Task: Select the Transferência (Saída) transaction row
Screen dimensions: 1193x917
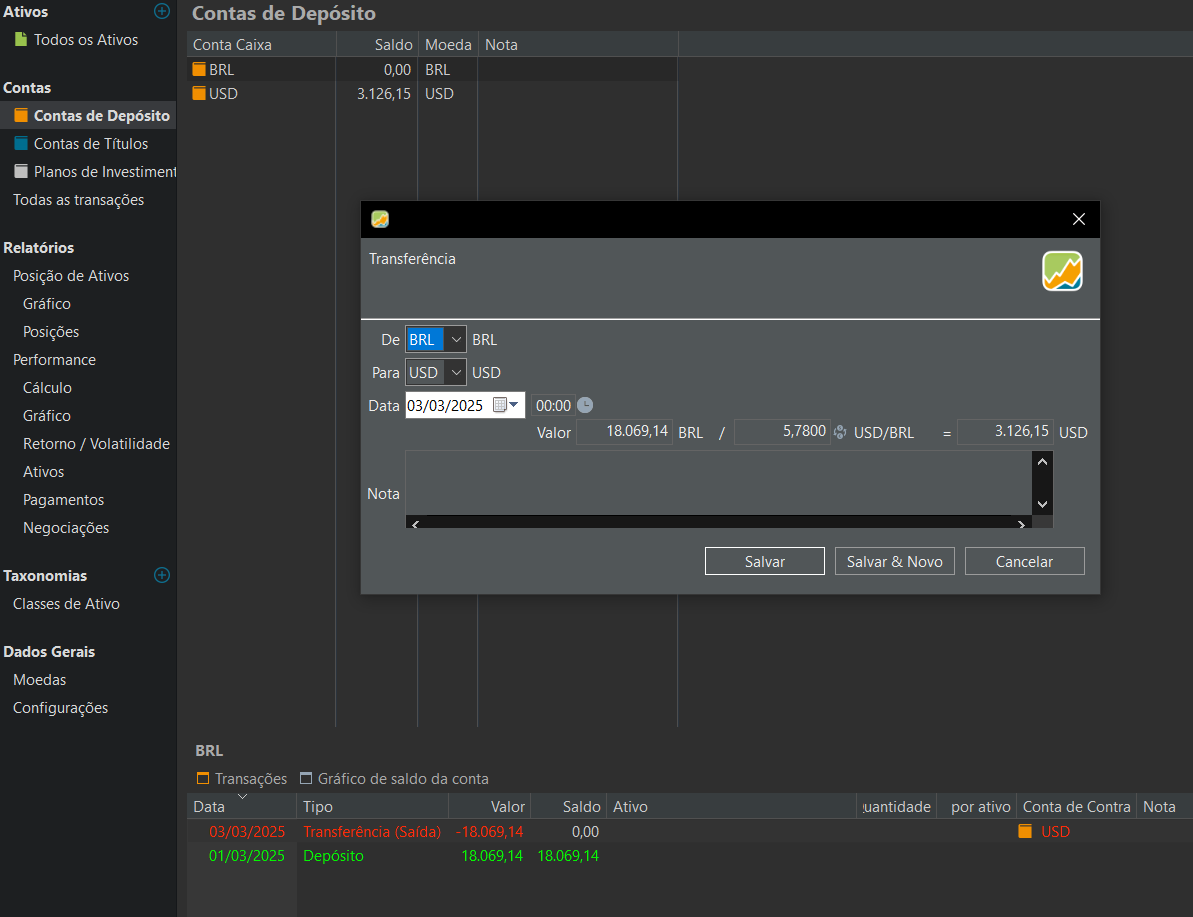Action: tap(690, 832)
